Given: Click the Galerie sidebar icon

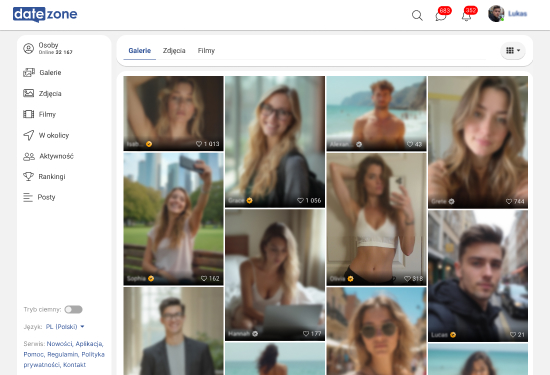Looking at the screenshot, I should pyautogui.click(x=29, y=73).
